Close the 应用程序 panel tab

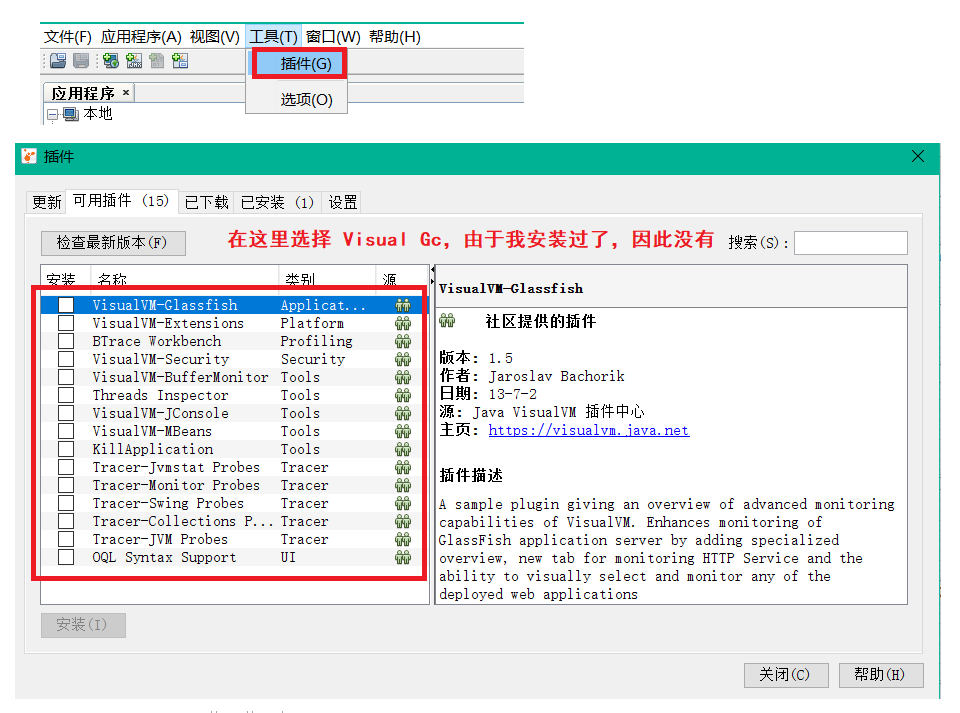126,92
